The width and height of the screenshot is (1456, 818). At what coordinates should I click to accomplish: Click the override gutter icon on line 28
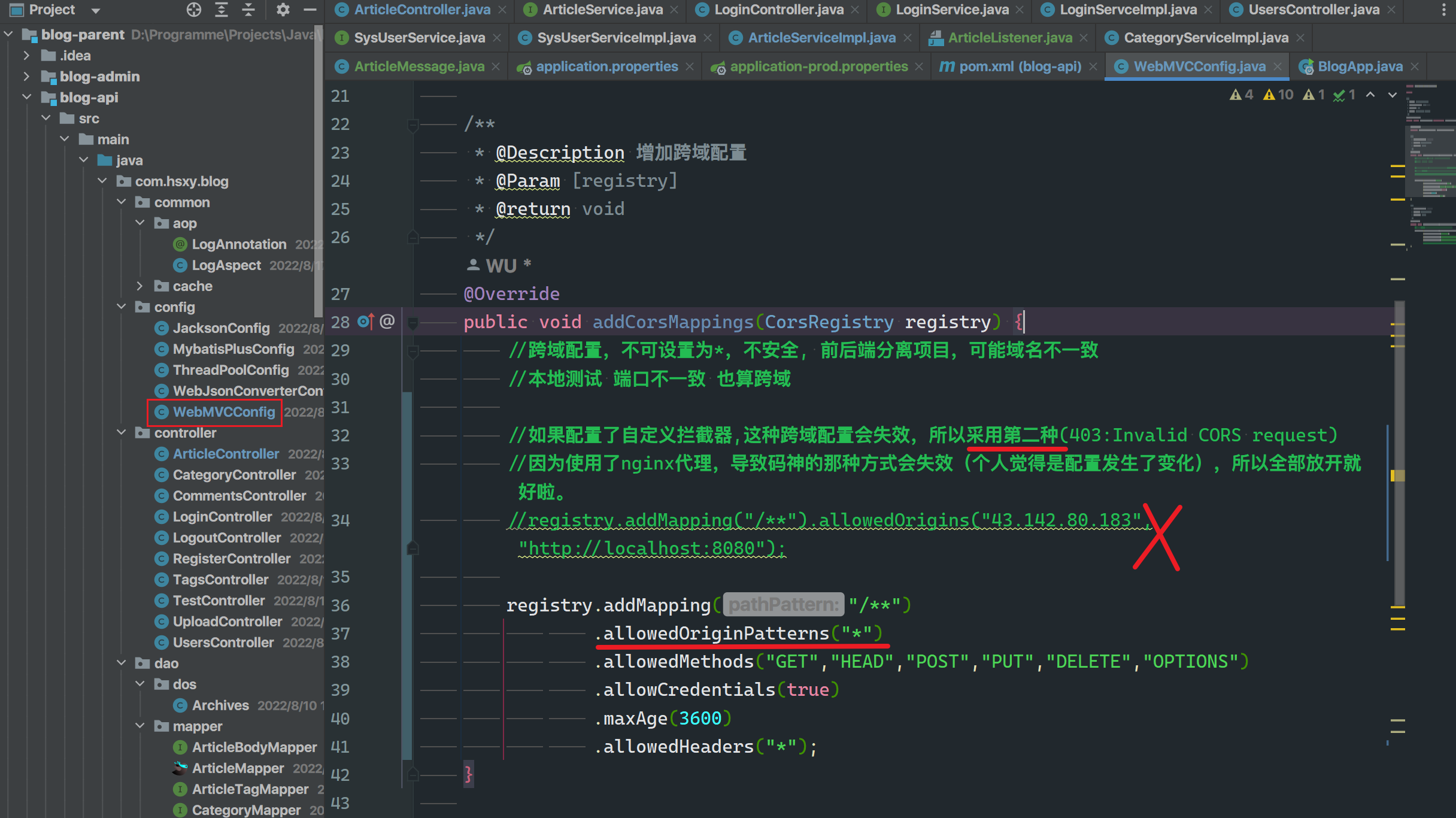365,322
